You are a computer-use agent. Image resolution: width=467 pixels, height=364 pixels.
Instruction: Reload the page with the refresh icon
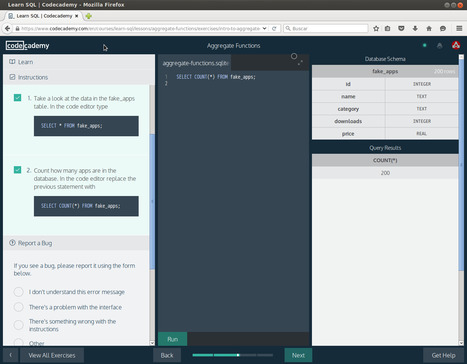pyautogui.click(x=274, y=29)
